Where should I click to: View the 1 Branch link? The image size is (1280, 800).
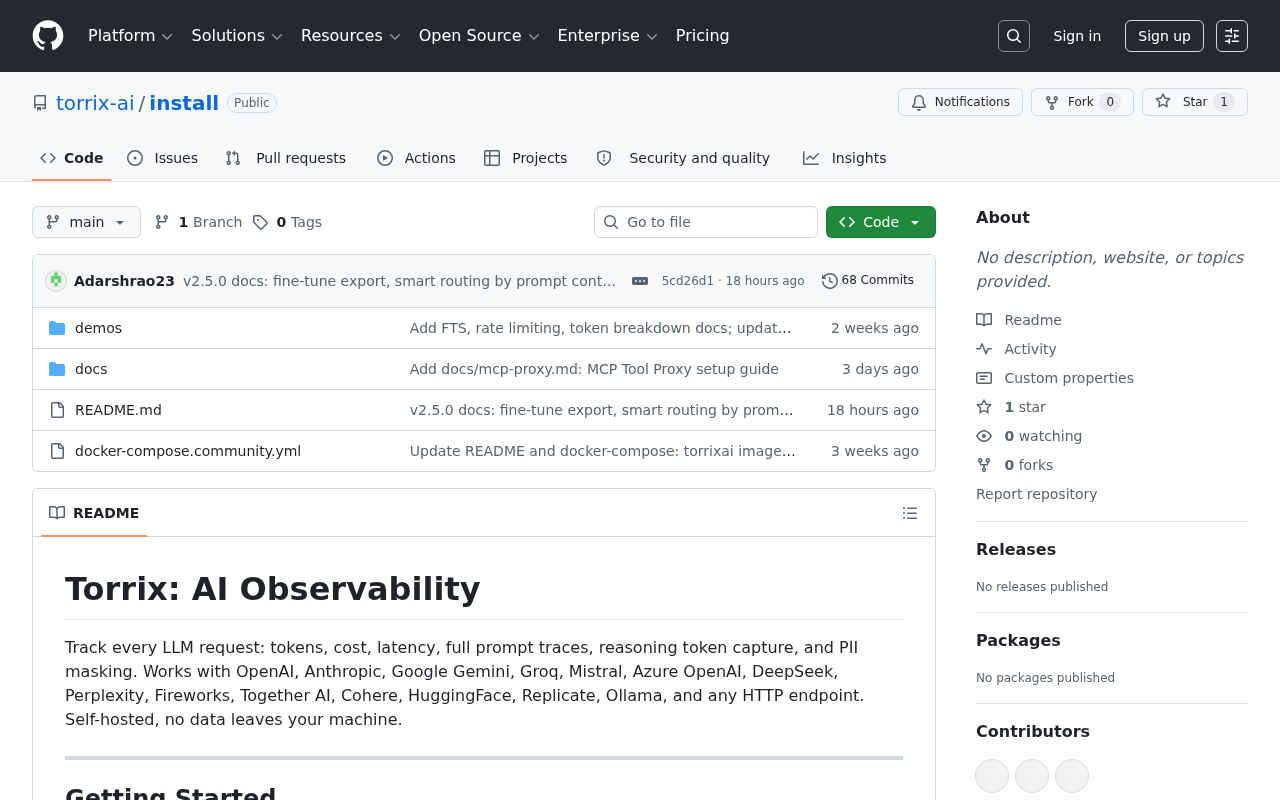pyautogui.click(x=198, y=222)
